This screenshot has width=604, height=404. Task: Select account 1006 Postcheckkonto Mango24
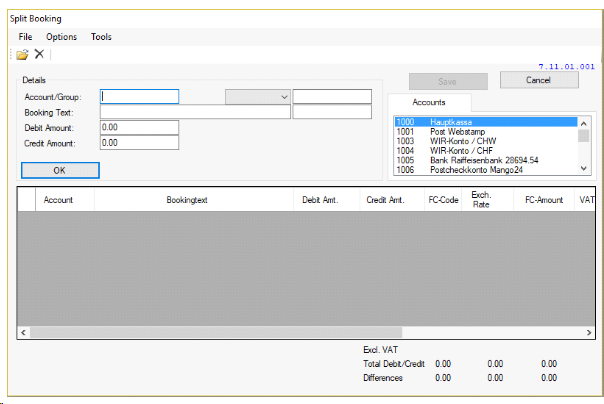(x=486, y=170)
